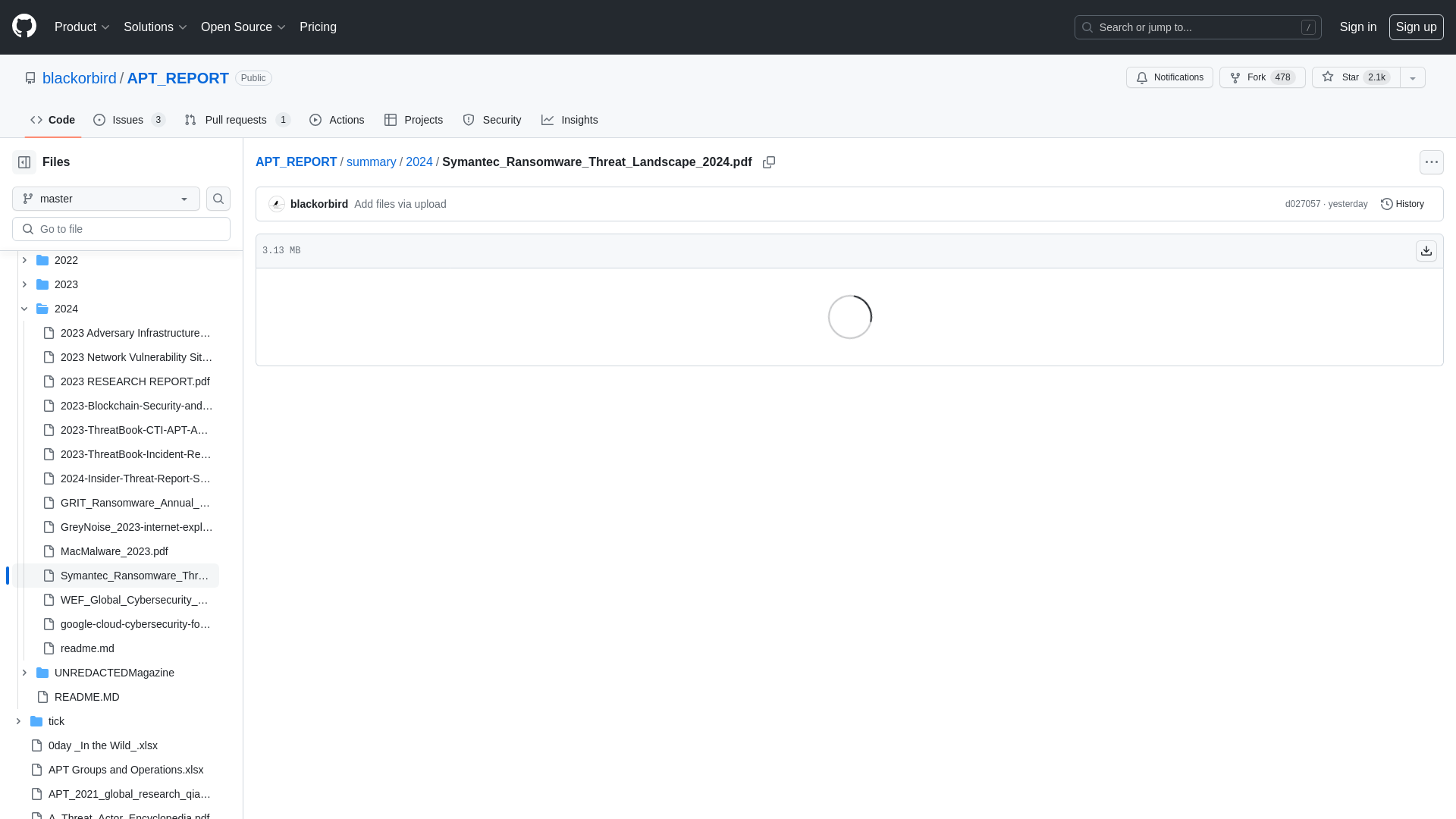The width and height of the screenshot is (1456, 819).
Task: Focus the Go to file field
Action: click(121, 229)
